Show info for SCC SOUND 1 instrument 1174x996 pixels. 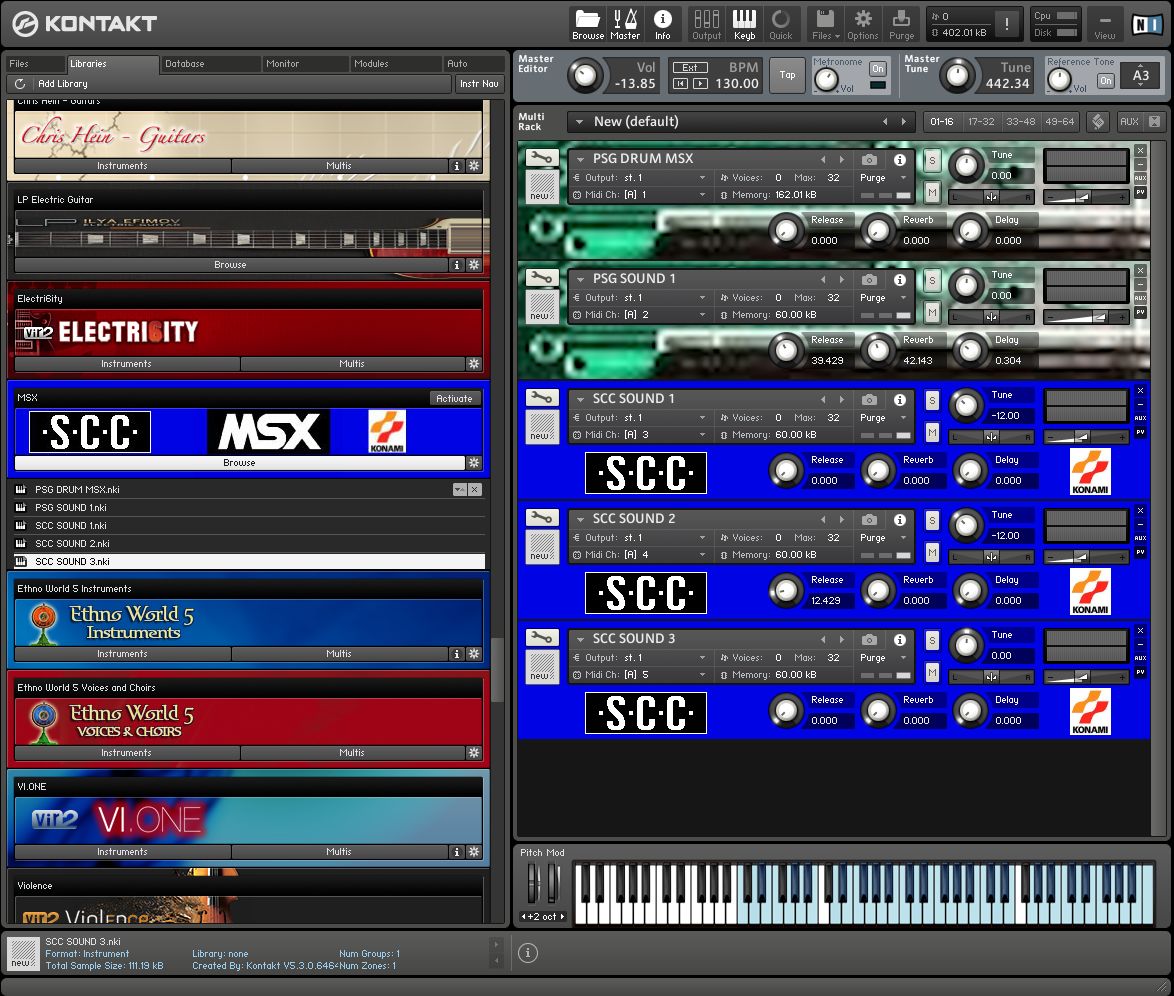[x=900, y=400]
